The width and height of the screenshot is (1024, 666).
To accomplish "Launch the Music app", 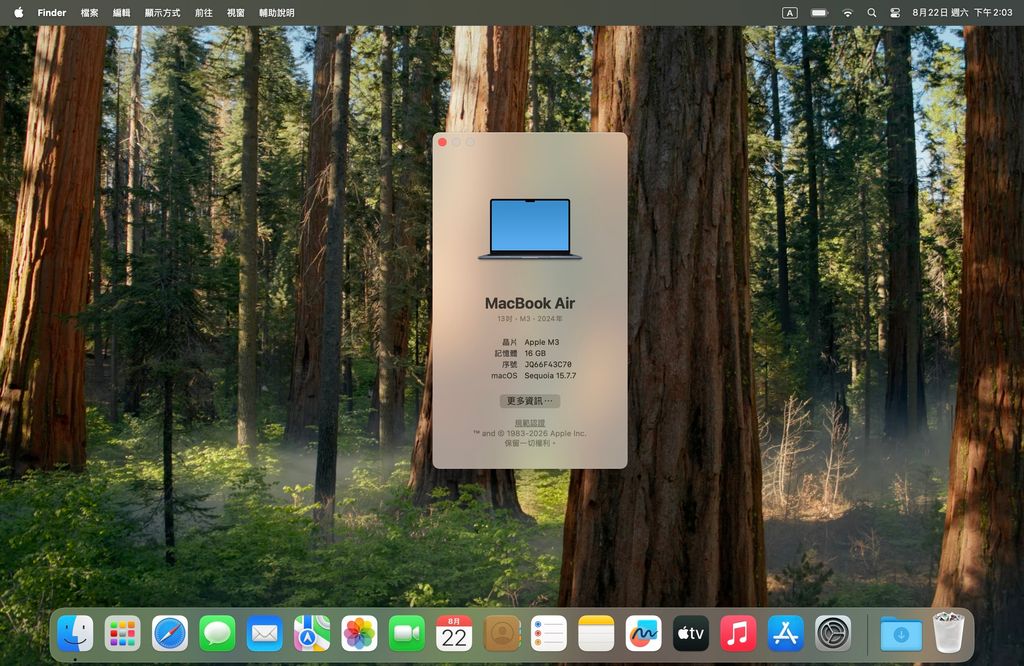I will (738, 633).
